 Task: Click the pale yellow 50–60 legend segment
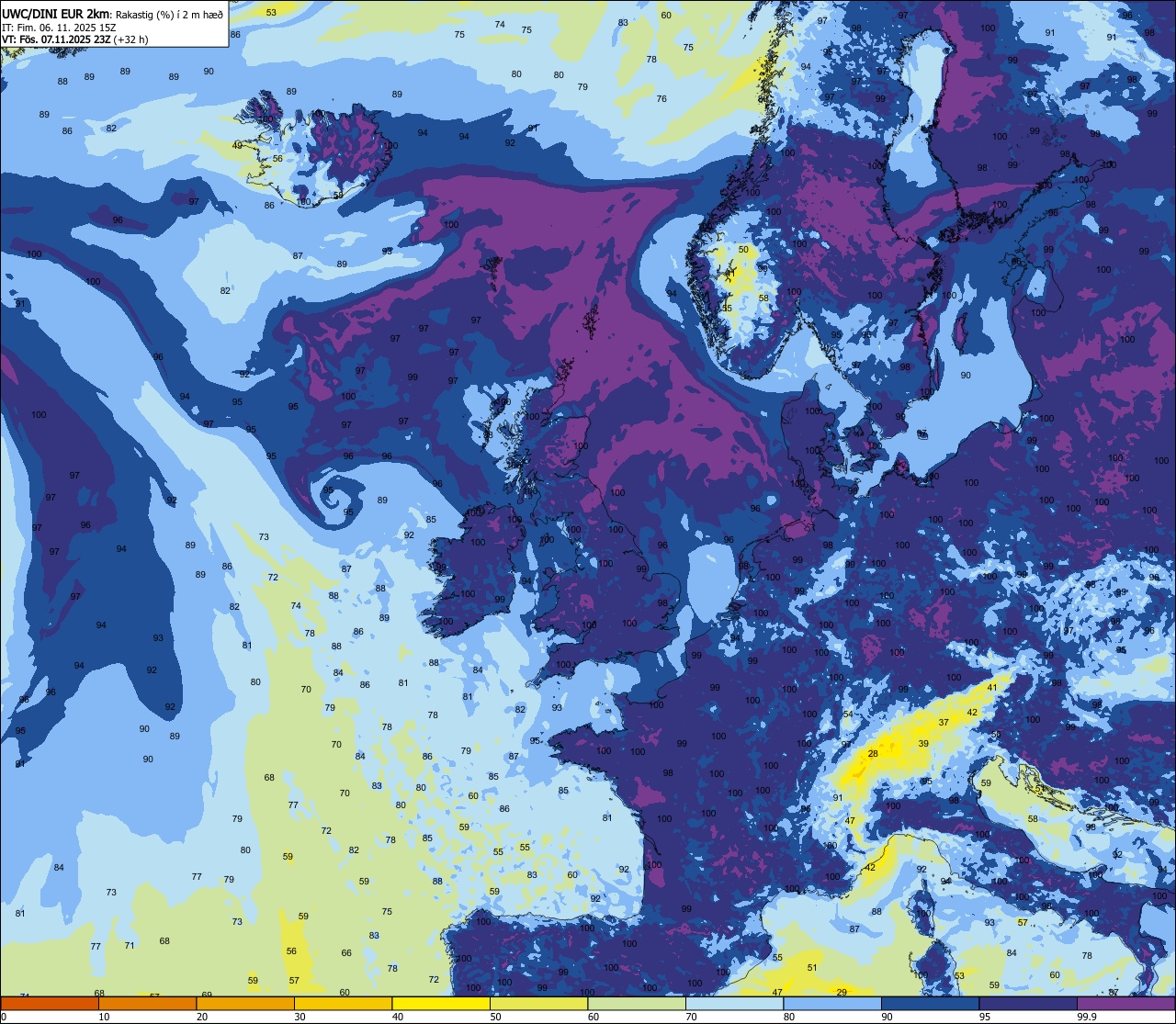coord(538,1003)
